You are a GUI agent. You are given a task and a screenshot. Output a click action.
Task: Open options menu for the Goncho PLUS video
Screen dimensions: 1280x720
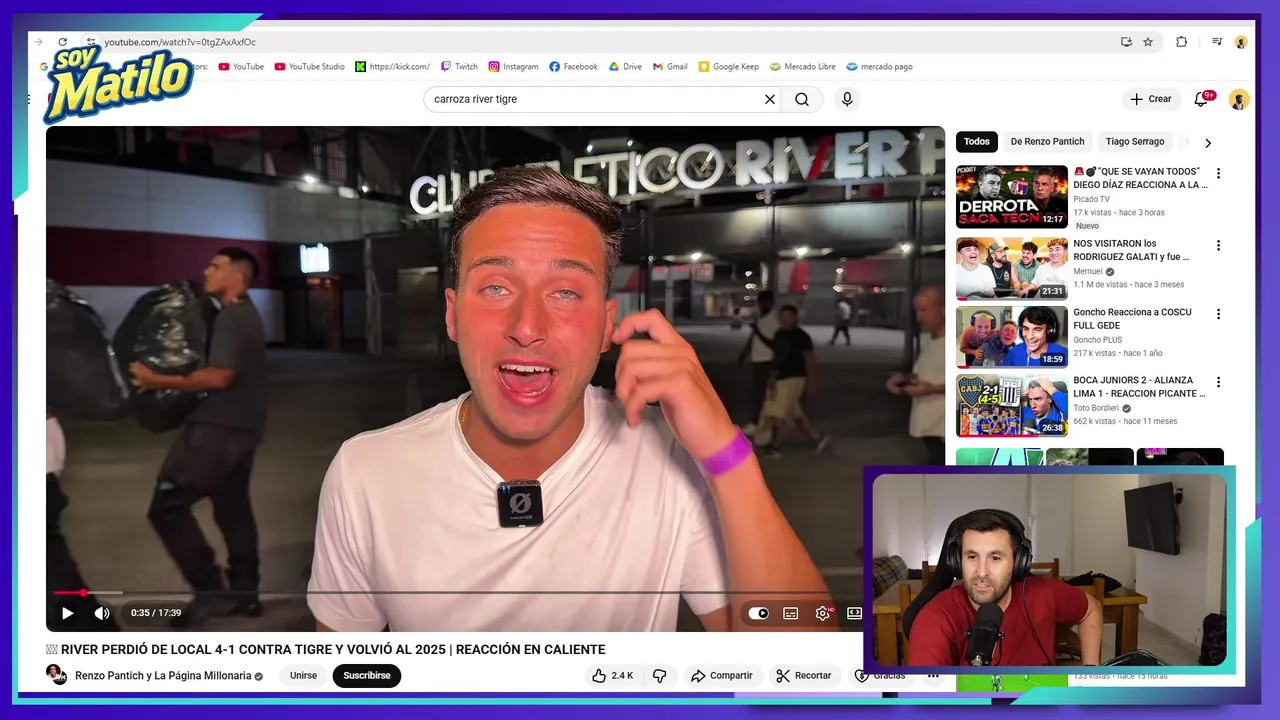click(x=1218, y=313)
